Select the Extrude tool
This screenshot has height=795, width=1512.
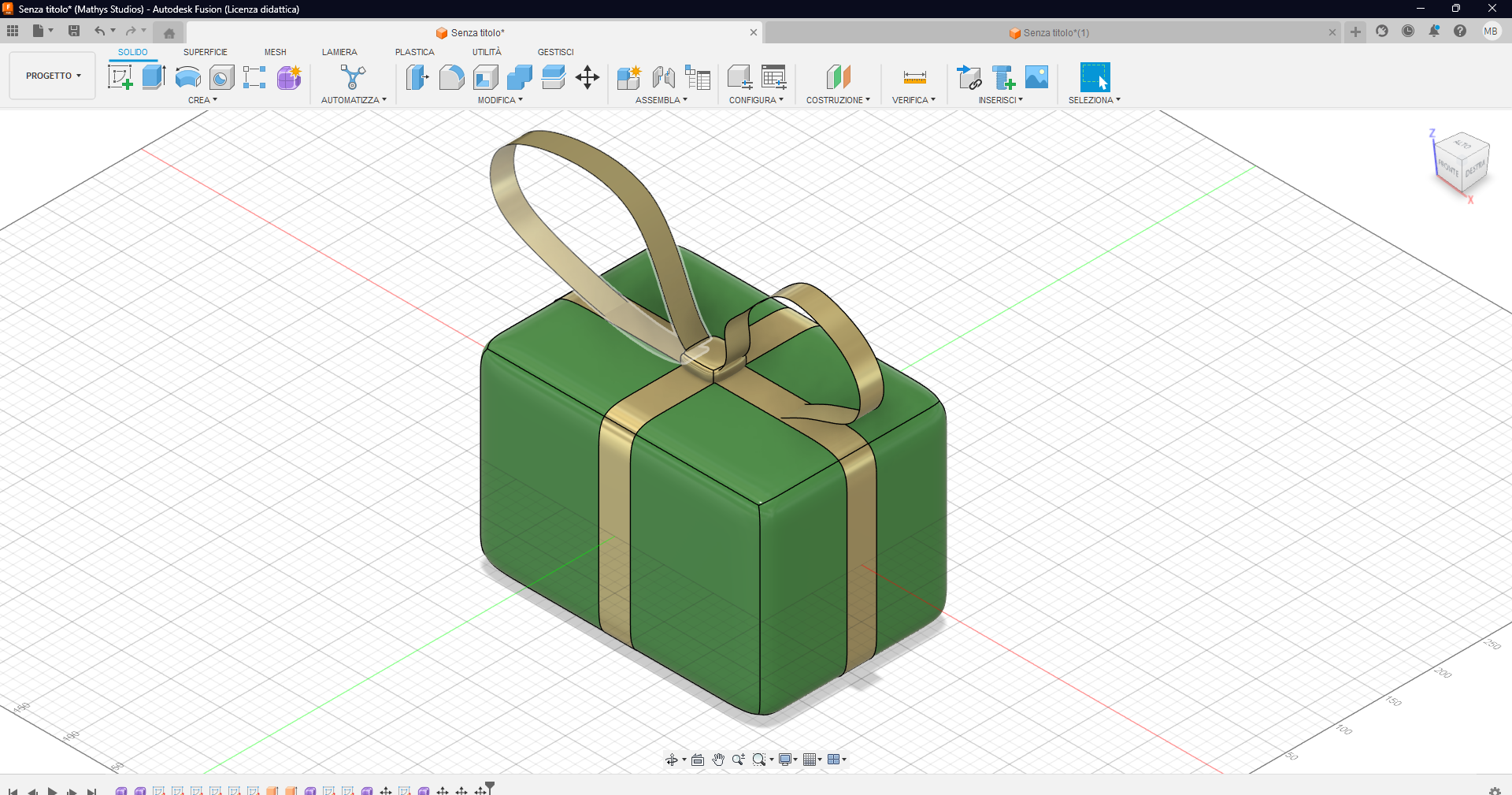[x=154, y=77]
